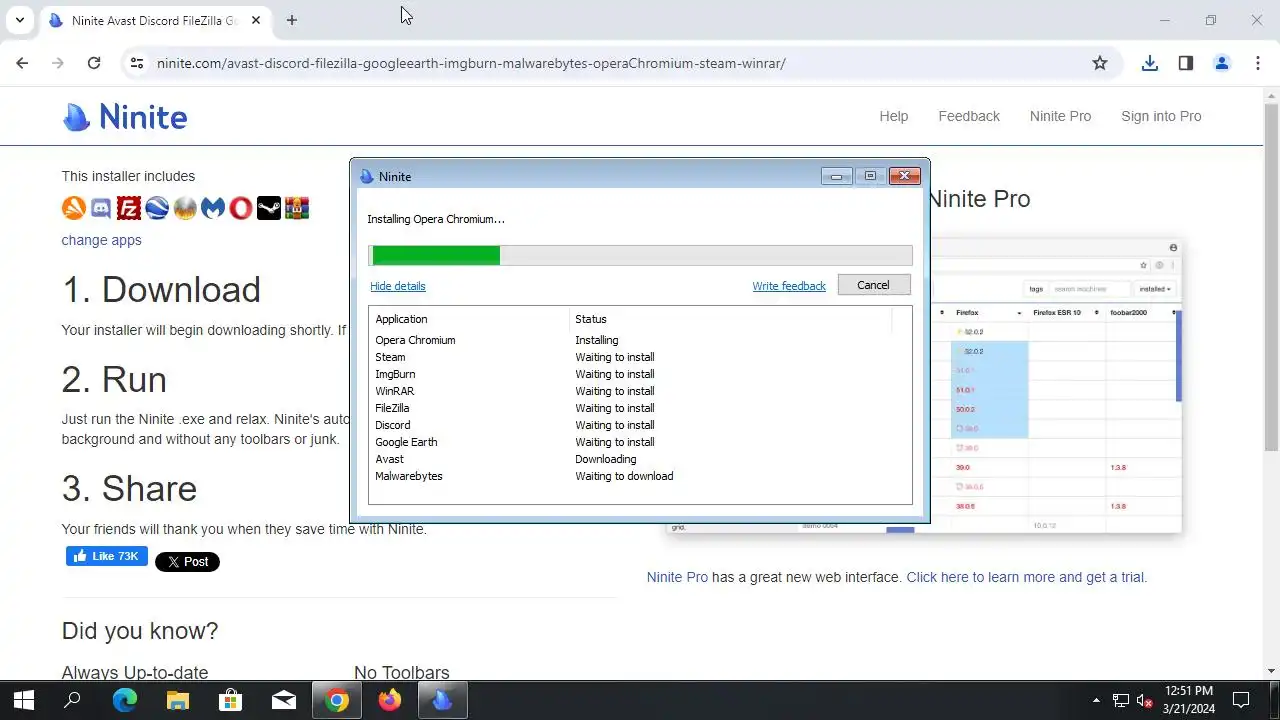Click the Malwarebytes icon on the page

pos(213,208)
